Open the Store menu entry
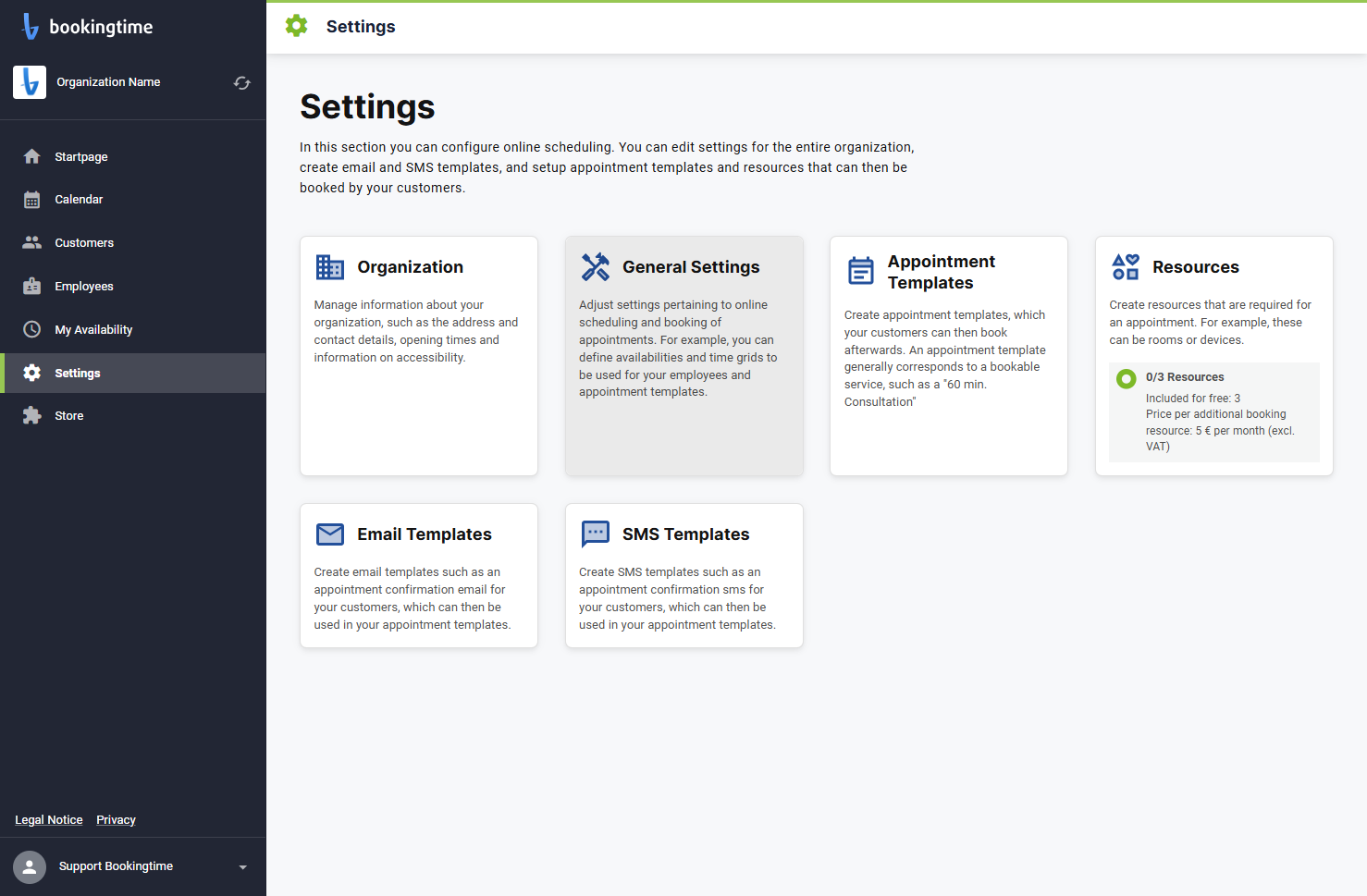This screenshot has height=896, width=1367. click(x=133, y=415)
